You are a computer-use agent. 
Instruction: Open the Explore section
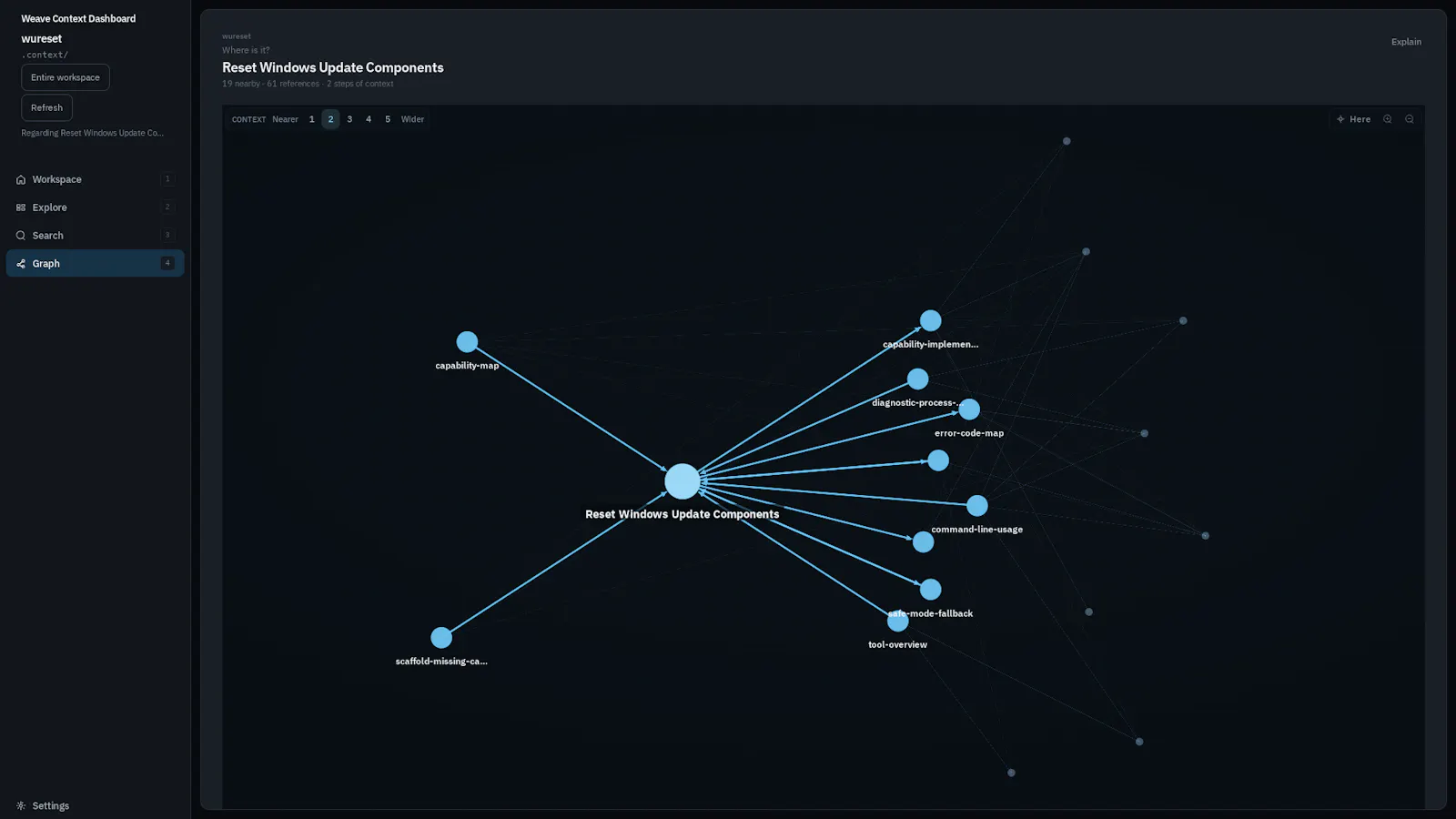coord(95,207)
